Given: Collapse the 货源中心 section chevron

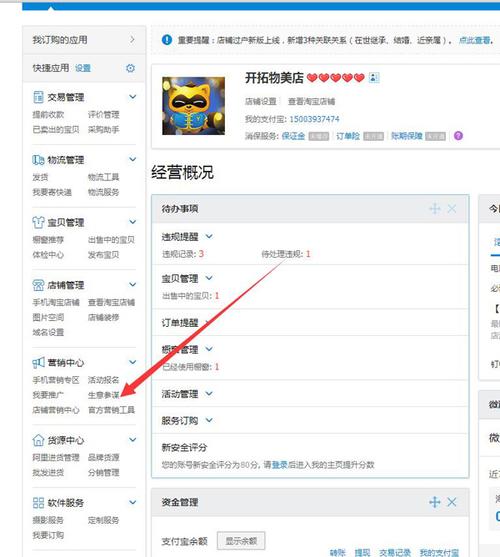Looking at the screenshot, I should coord(132,440).
